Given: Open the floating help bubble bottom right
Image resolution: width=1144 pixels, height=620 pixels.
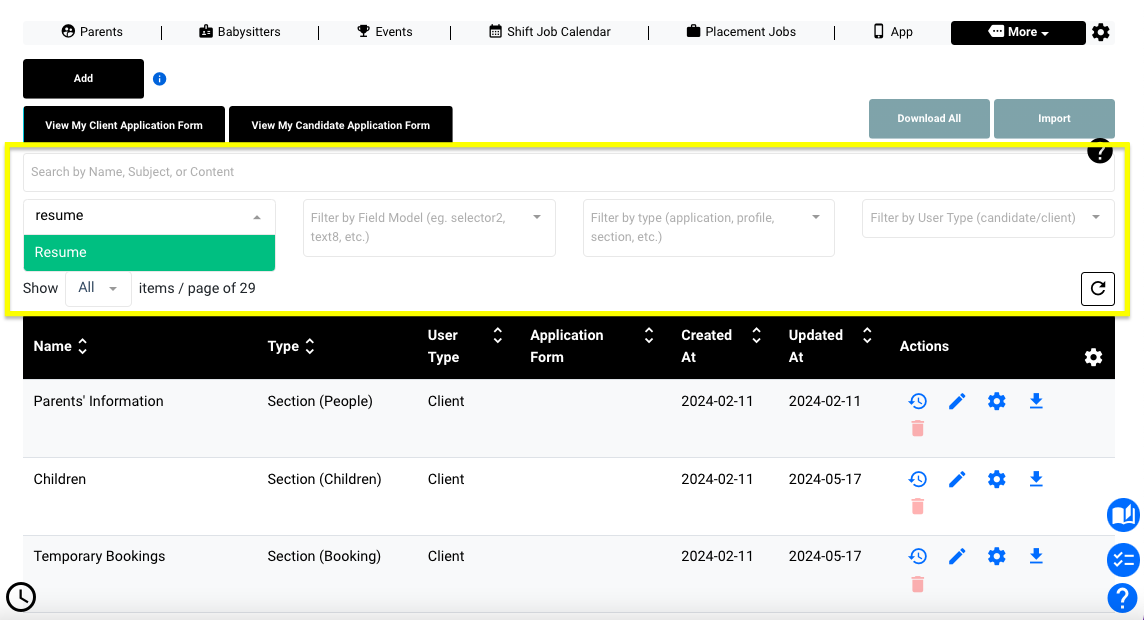Looking at the screenshot, I should [x=1122, y=598].
